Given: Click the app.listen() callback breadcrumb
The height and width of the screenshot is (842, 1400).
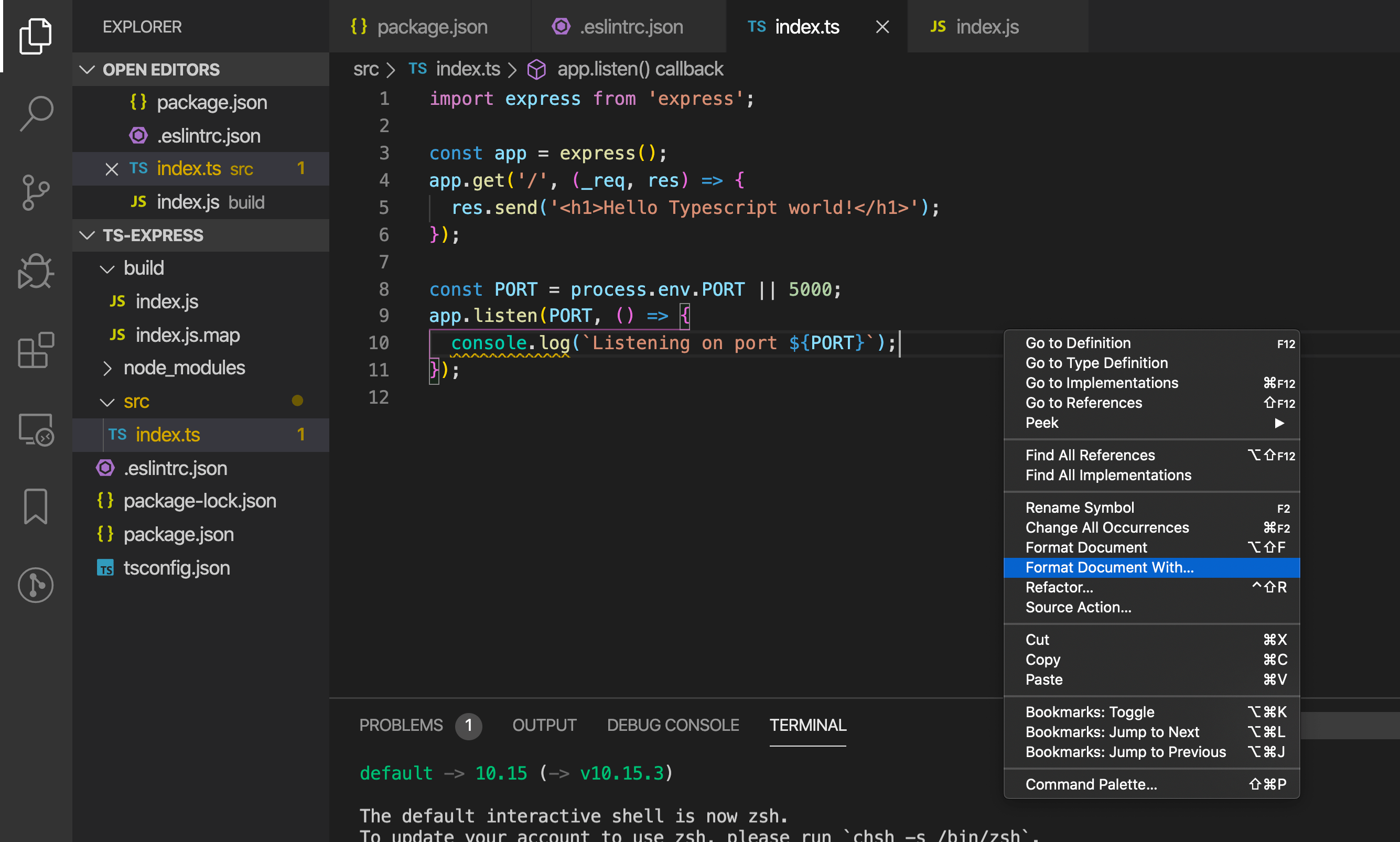Looking at the screenshot, I should 639,69.
